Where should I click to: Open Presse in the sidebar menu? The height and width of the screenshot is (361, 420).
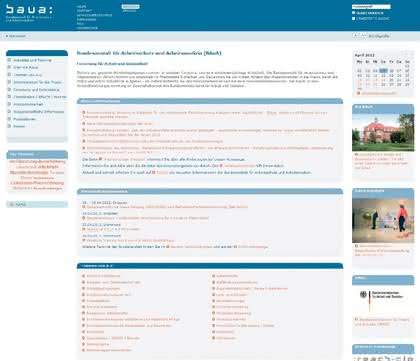click(19, 126)
